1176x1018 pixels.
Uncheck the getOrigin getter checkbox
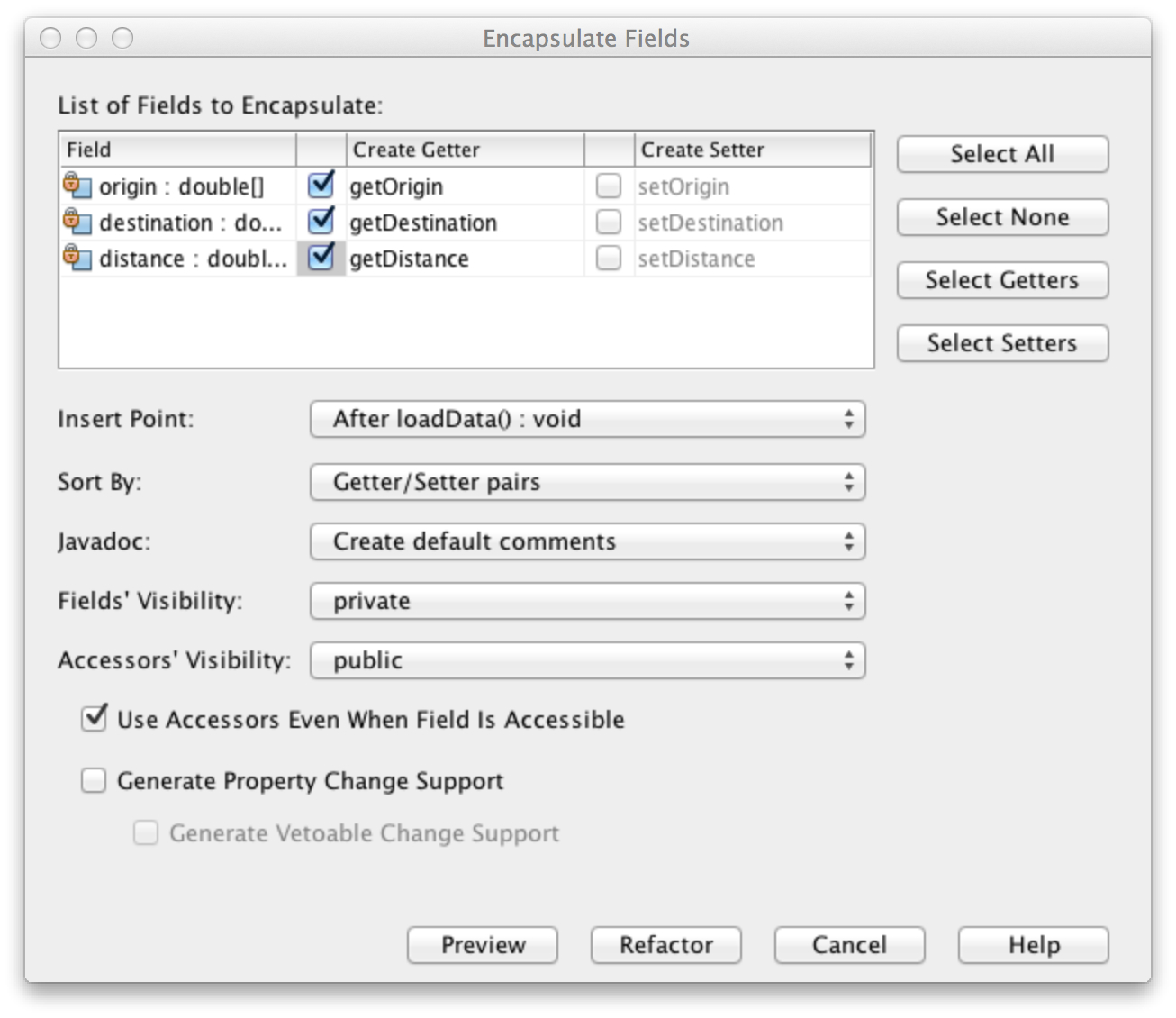pos(321,186)
